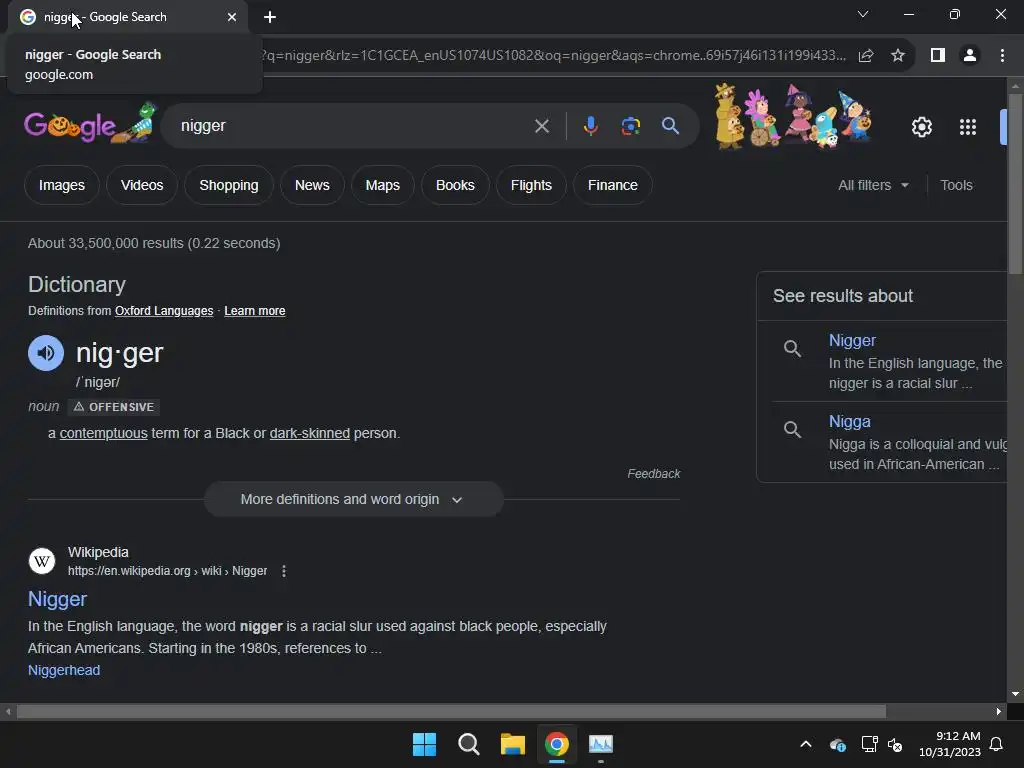This screenshot has width=1024, height=768.
Task: Click the Learn more link under Dictionary
Action: tap(255, 311)
